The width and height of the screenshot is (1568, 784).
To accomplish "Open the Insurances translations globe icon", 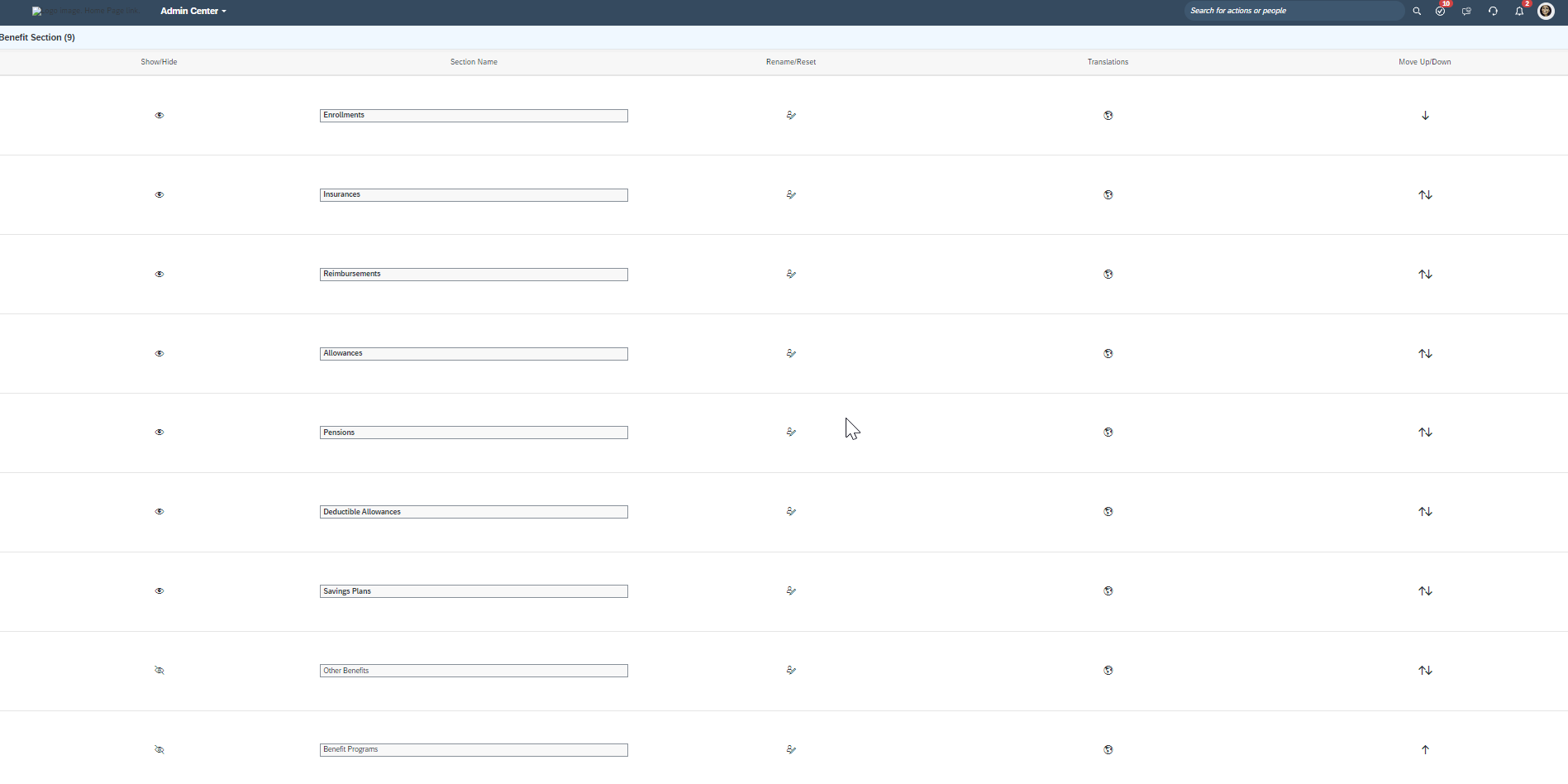I will pos(1108,195).
